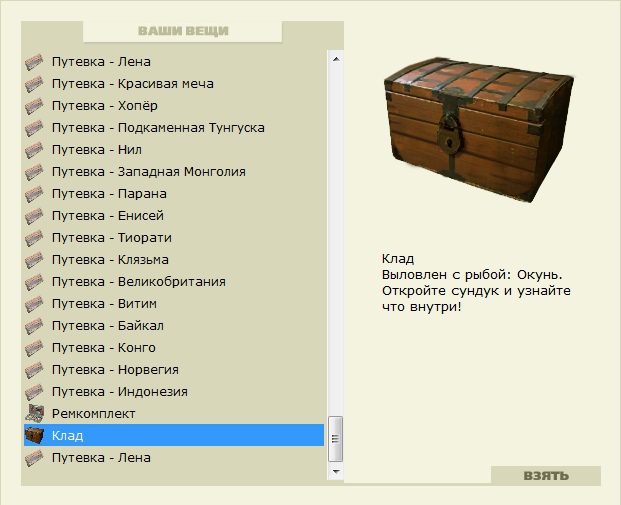Click the ticket icon beside Путевка - Енисей

coord(34,216)
